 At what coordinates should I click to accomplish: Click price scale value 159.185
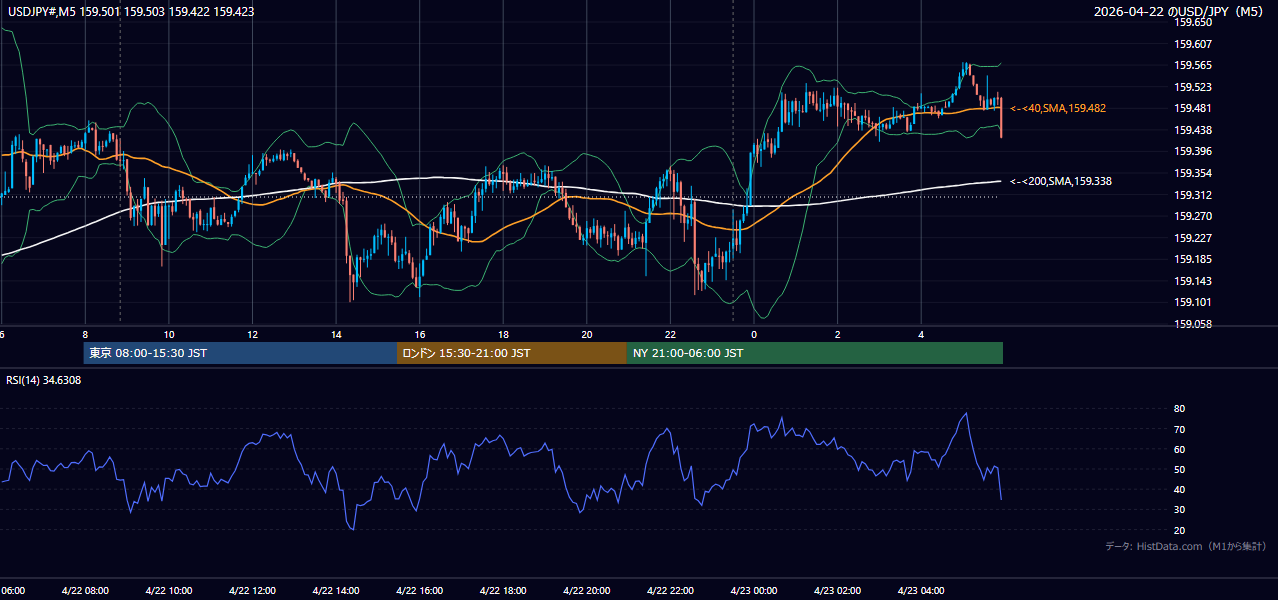pyautogui.click(x=1193, y=259)
